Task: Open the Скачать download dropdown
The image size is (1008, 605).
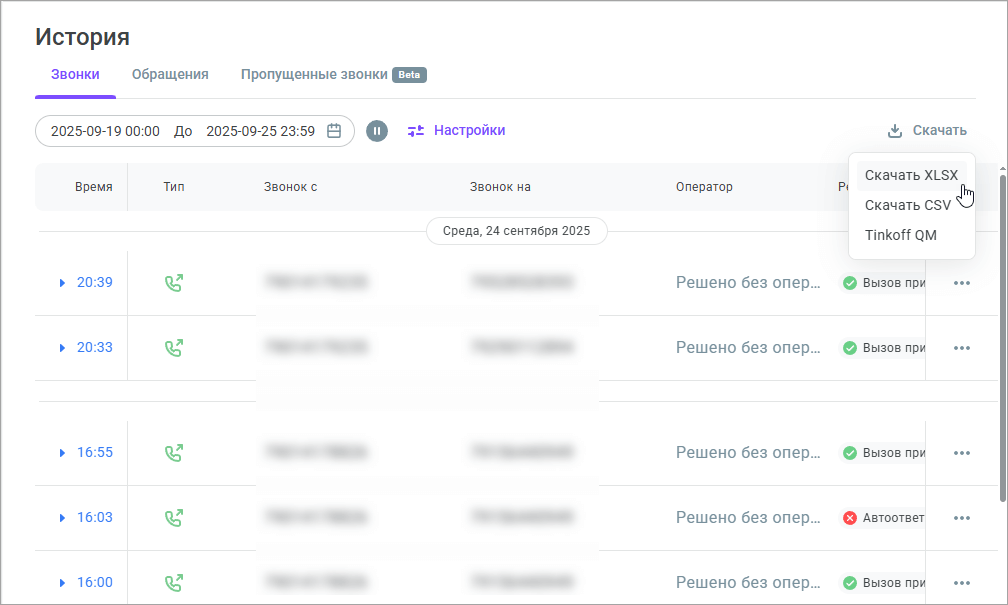Action: [927, 130]
